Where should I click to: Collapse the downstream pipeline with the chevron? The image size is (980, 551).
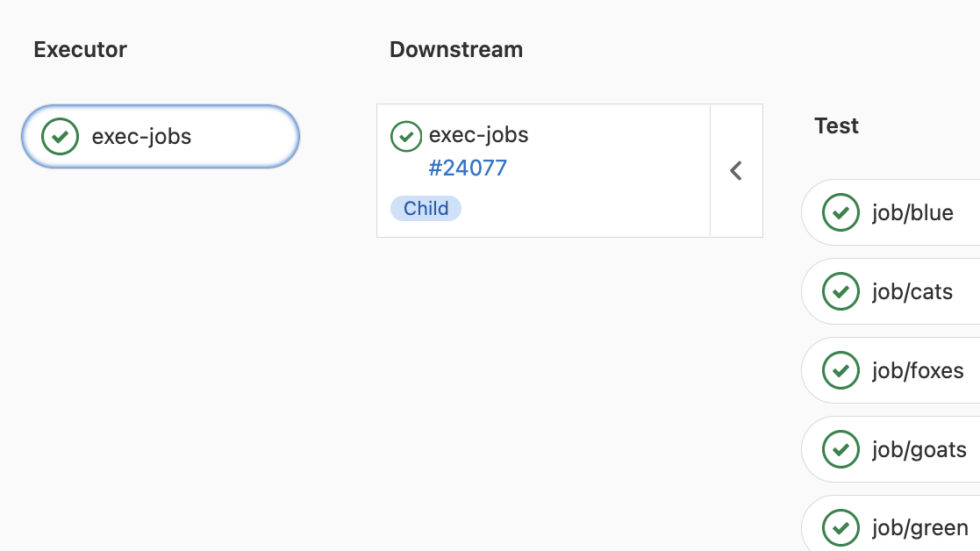tap(736, 171)
